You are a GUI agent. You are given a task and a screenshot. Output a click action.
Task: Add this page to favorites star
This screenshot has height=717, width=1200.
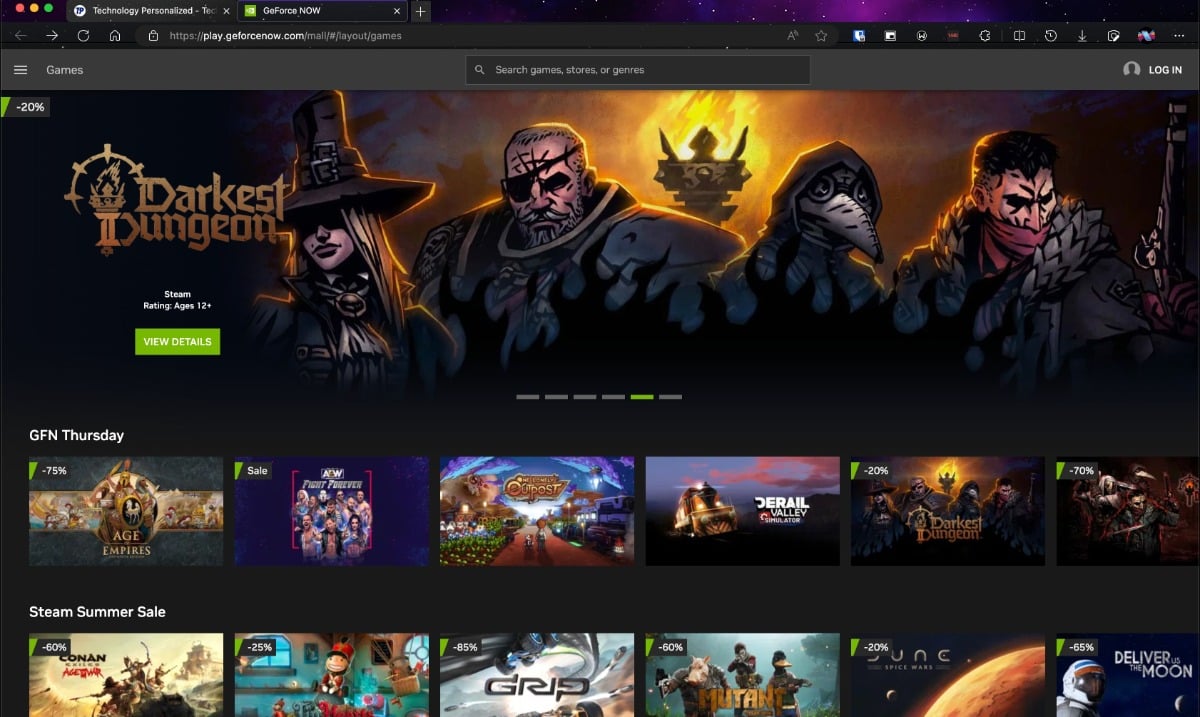coord(821,35)
